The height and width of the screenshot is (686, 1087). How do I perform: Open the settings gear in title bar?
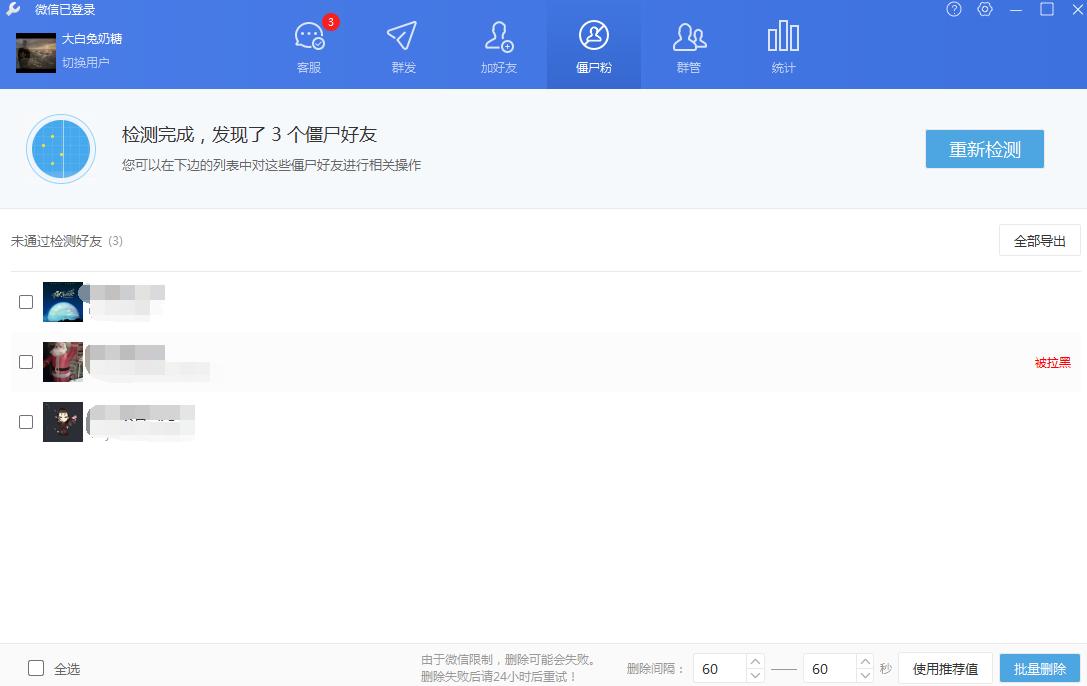[985, 10]
